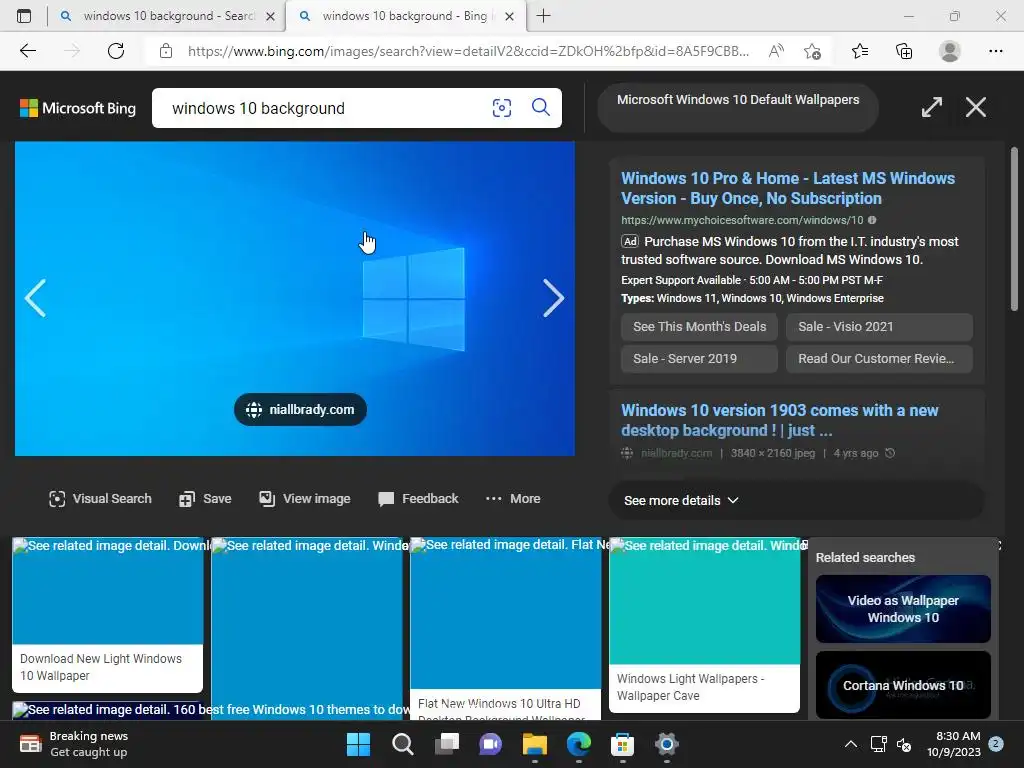This screenshot has height=768, width=1024.
Task: Click the page vertical scrollbar
Action: [1014, 229]
